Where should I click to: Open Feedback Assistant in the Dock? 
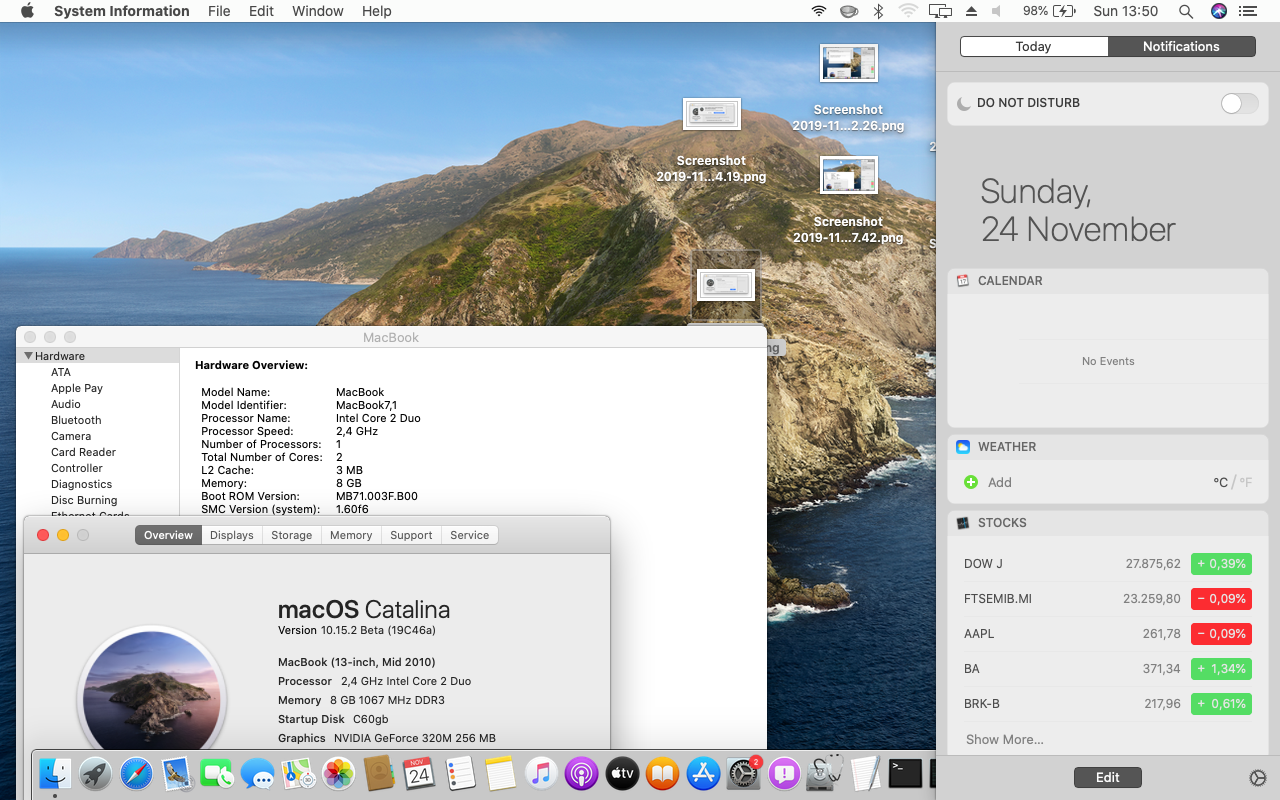pos(785,773)
